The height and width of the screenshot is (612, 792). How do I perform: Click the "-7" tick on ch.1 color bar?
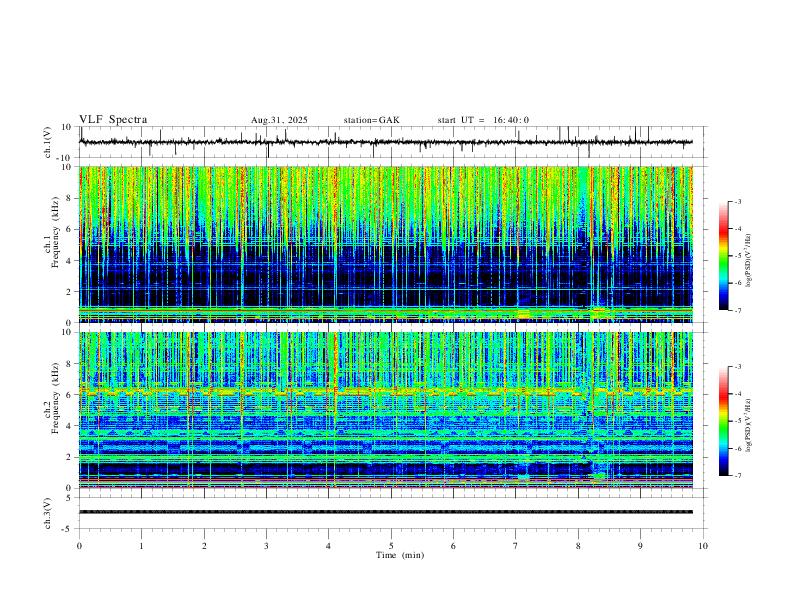click(737, 311)
